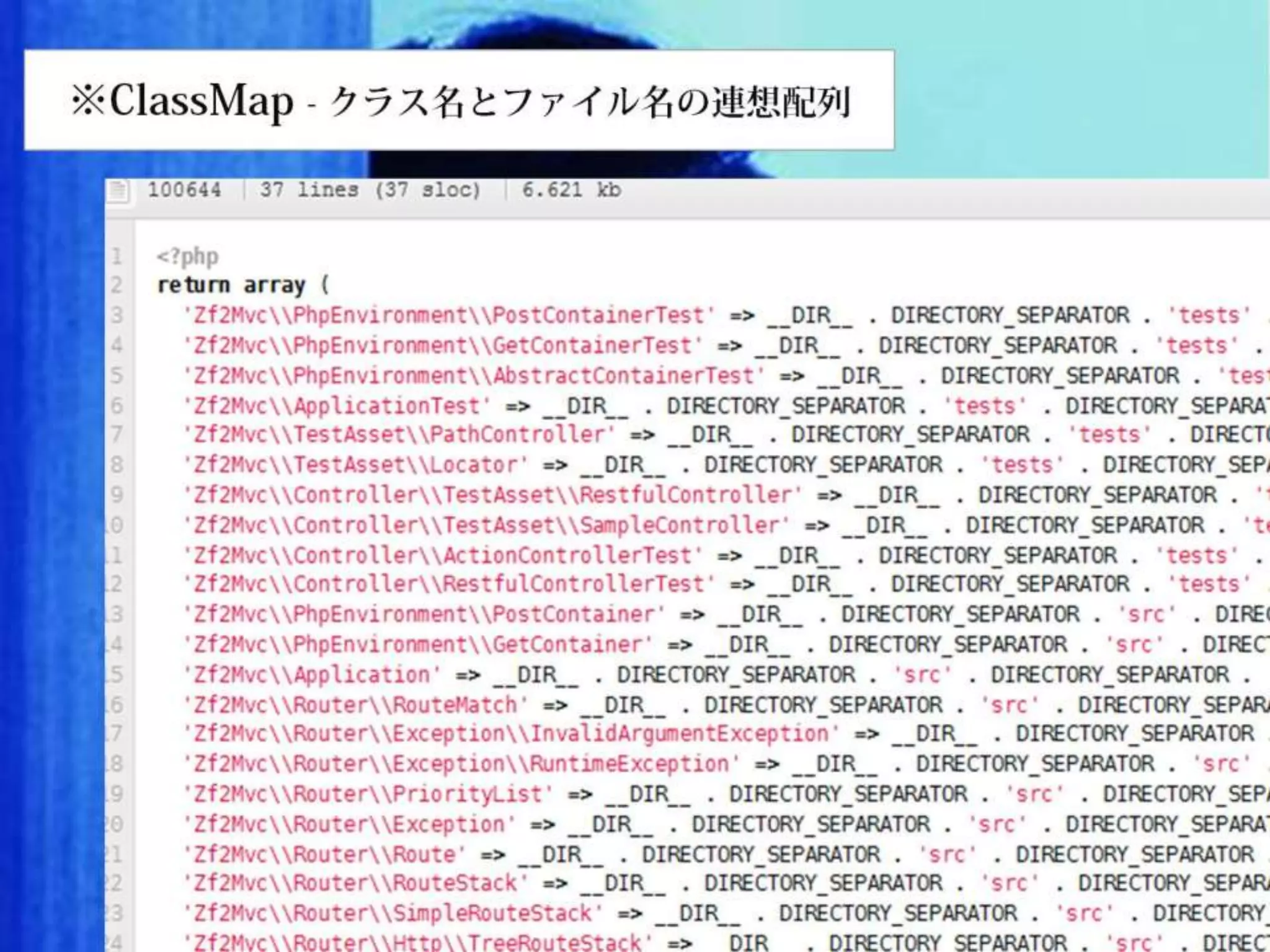Click the 'Zf2Mvc\\Router\\Exception\\RuntimeException' key
Screen dimensions: 1270x952
461,764
